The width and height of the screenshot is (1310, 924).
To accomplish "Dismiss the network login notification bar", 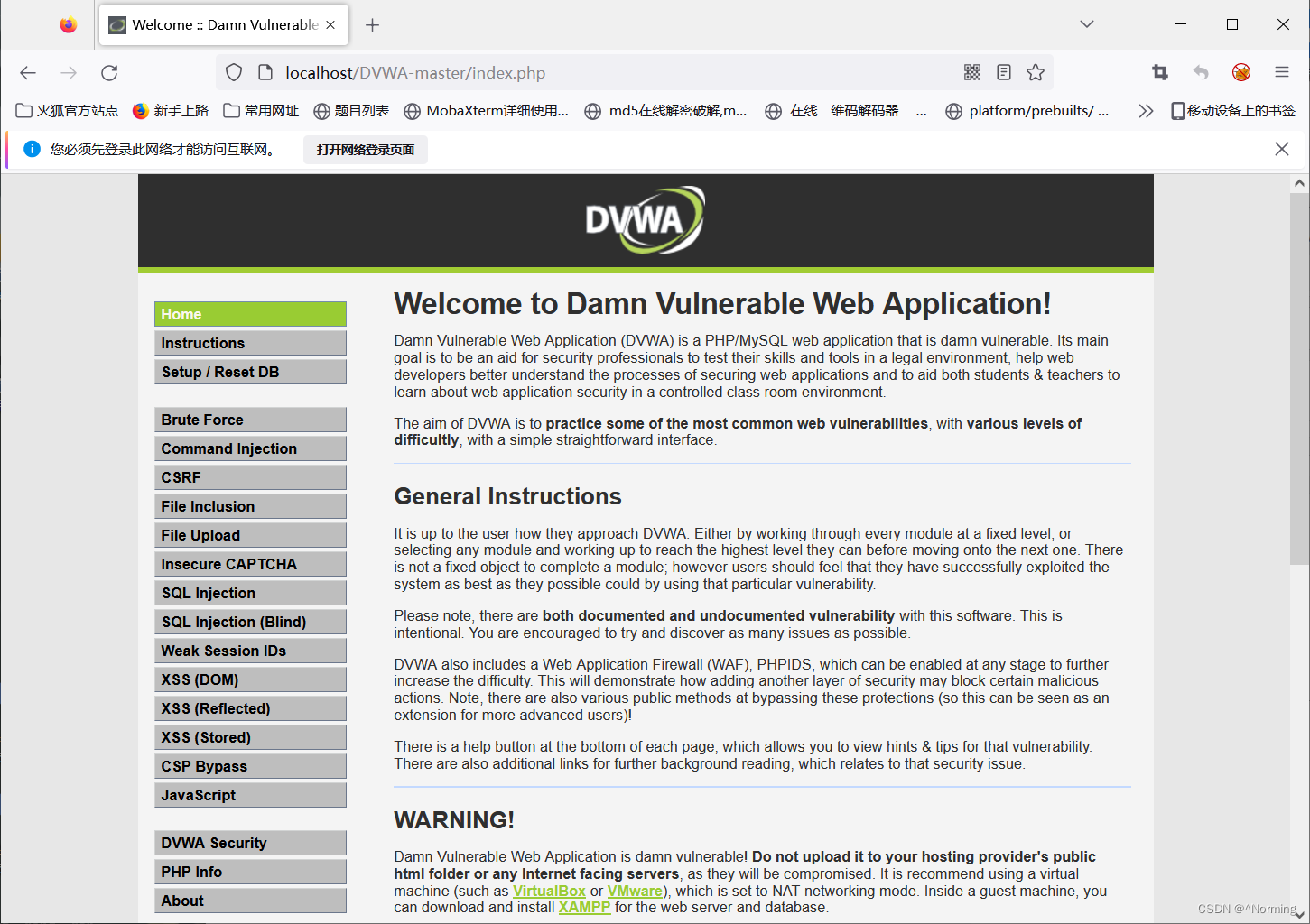I will (1281, 149).
